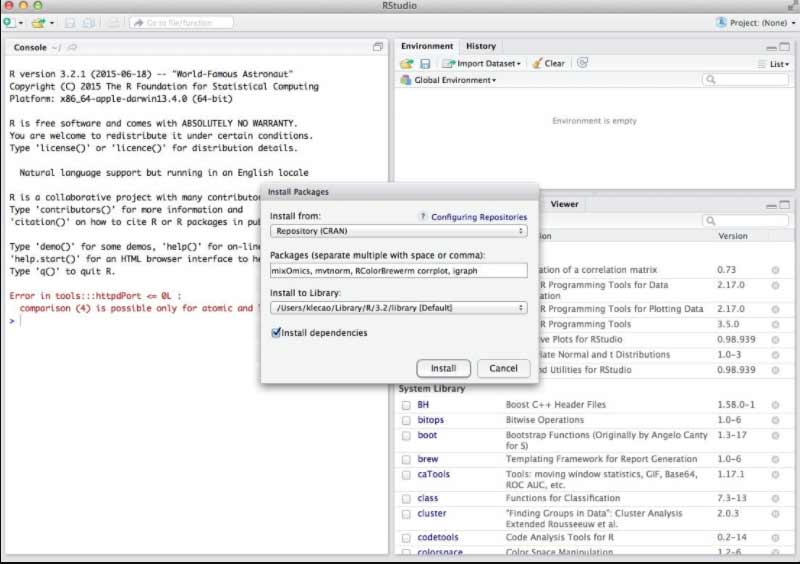Screen dimensions: 800x564
Task: Click the print icon in main toolbar
Action: point(113,23)
